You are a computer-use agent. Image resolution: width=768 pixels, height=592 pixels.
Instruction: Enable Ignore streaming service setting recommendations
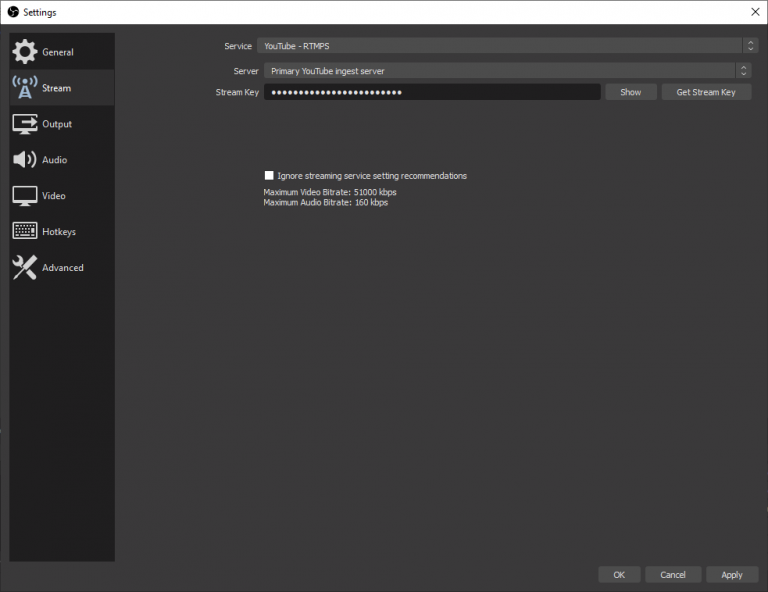click(269, 176)
